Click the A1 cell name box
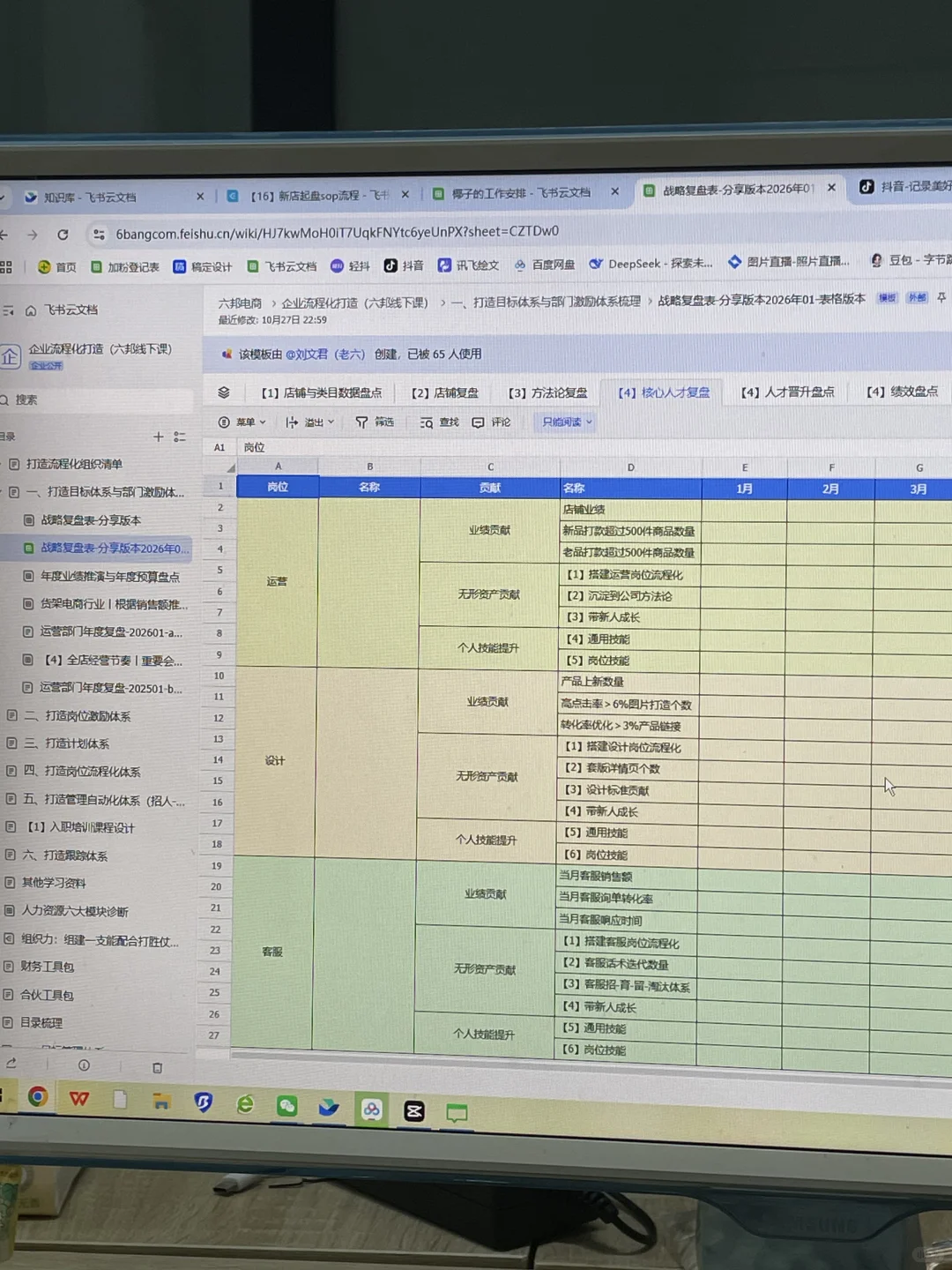The height and width of the screenshot is (1270, 952). [219, 447]
